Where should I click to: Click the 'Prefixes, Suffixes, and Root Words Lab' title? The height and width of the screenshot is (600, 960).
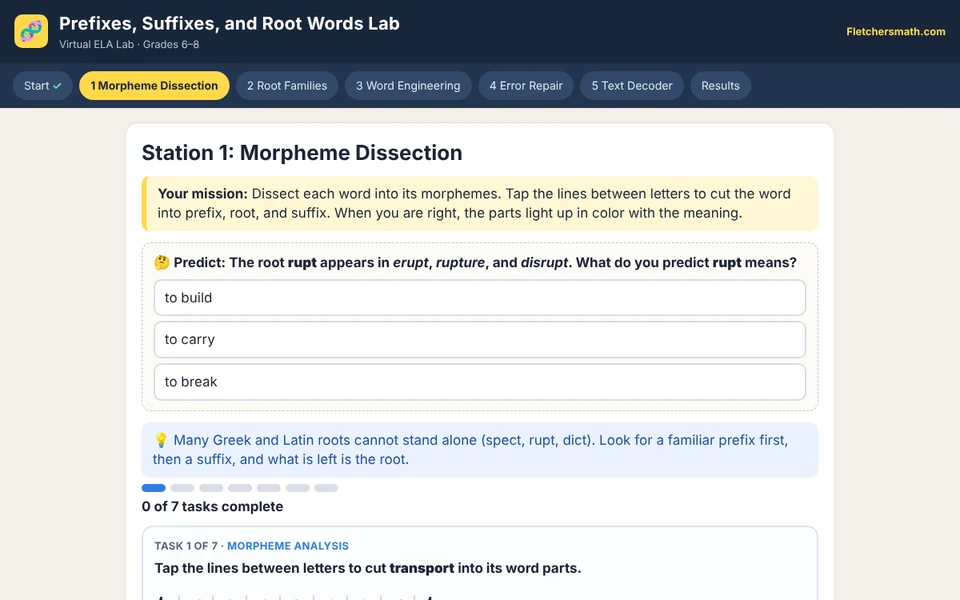(229, 23)
